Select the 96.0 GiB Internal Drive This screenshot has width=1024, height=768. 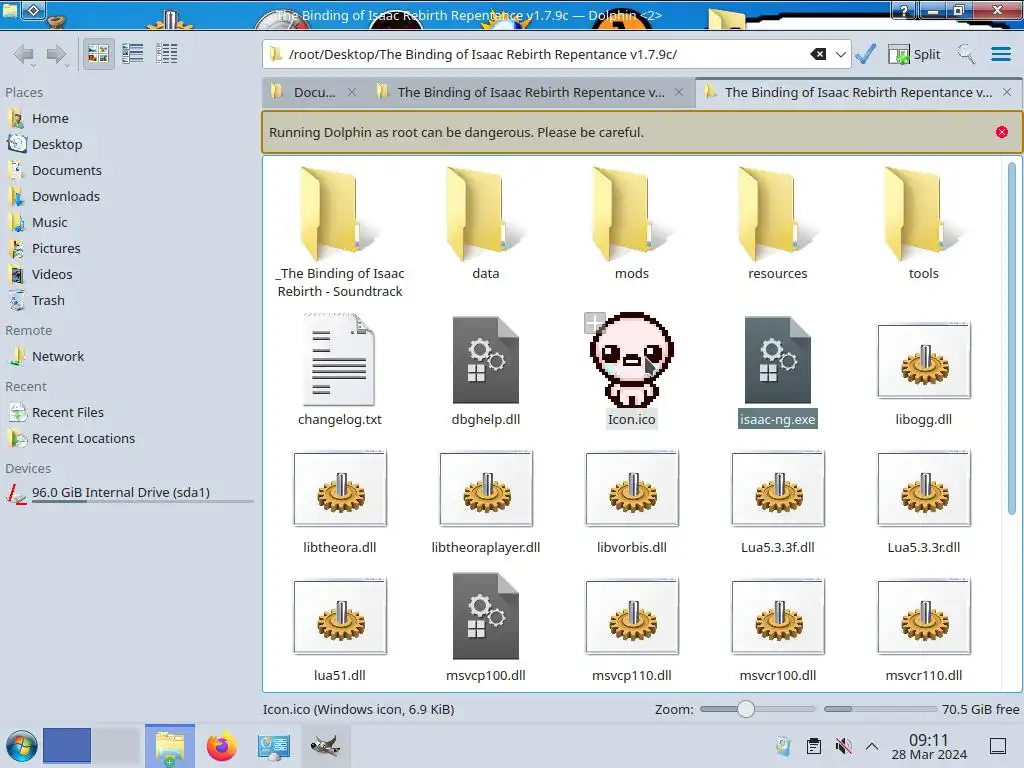[121, 493]
